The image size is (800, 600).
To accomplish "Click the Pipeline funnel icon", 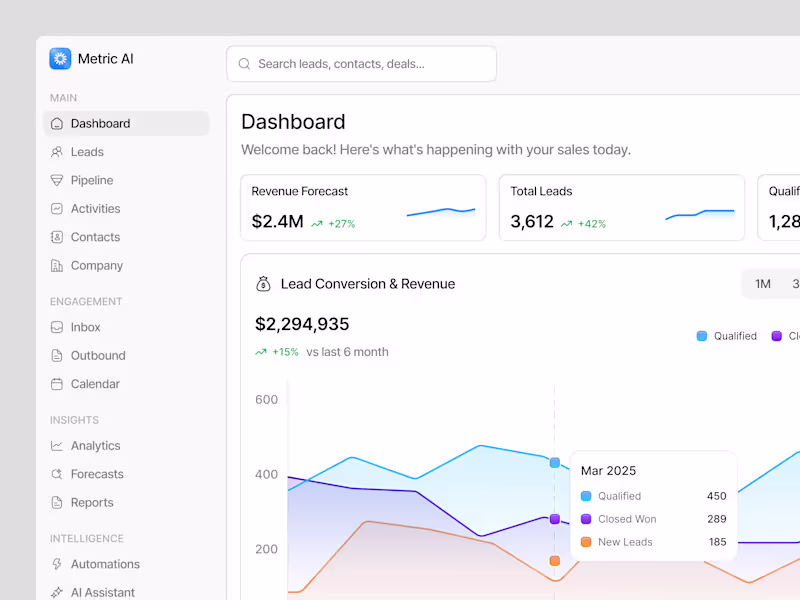I will pos(58,180).
